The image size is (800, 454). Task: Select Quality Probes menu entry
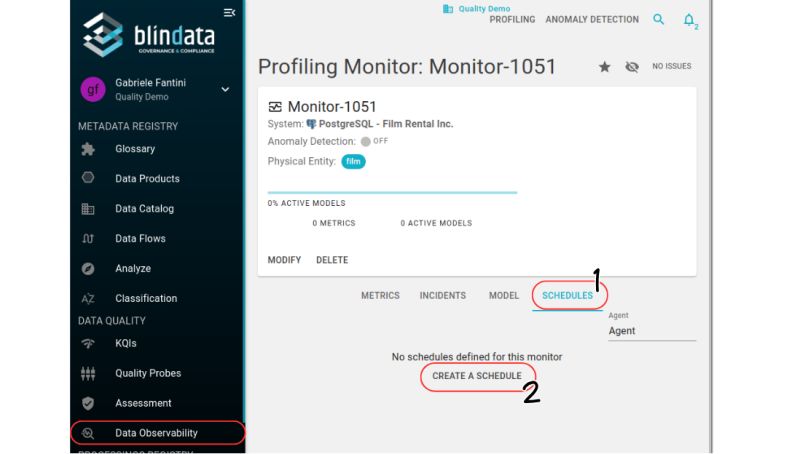(148, 373)
